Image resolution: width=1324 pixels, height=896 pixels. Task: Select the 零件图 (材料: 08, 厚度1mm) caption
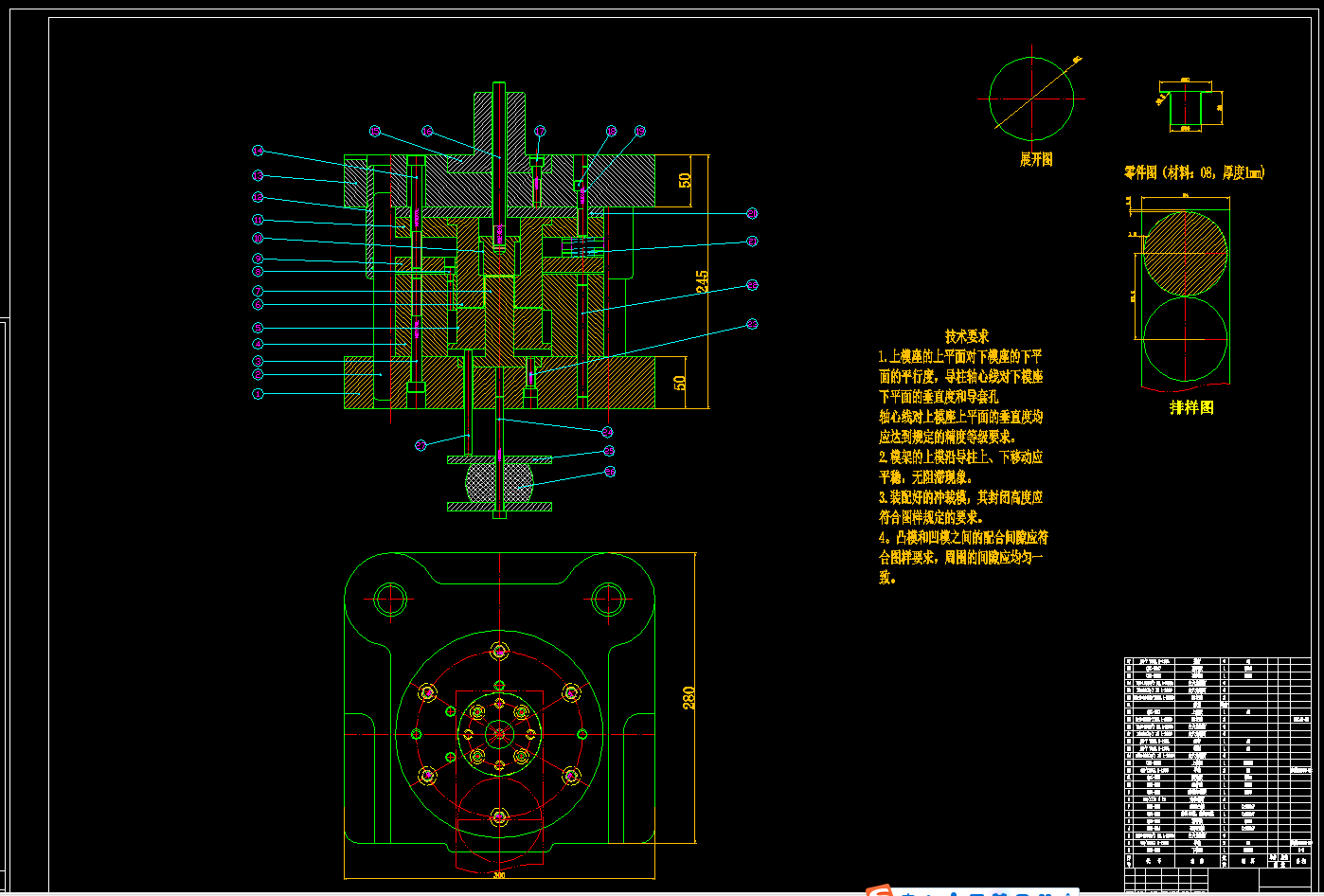click(1194, 172)
